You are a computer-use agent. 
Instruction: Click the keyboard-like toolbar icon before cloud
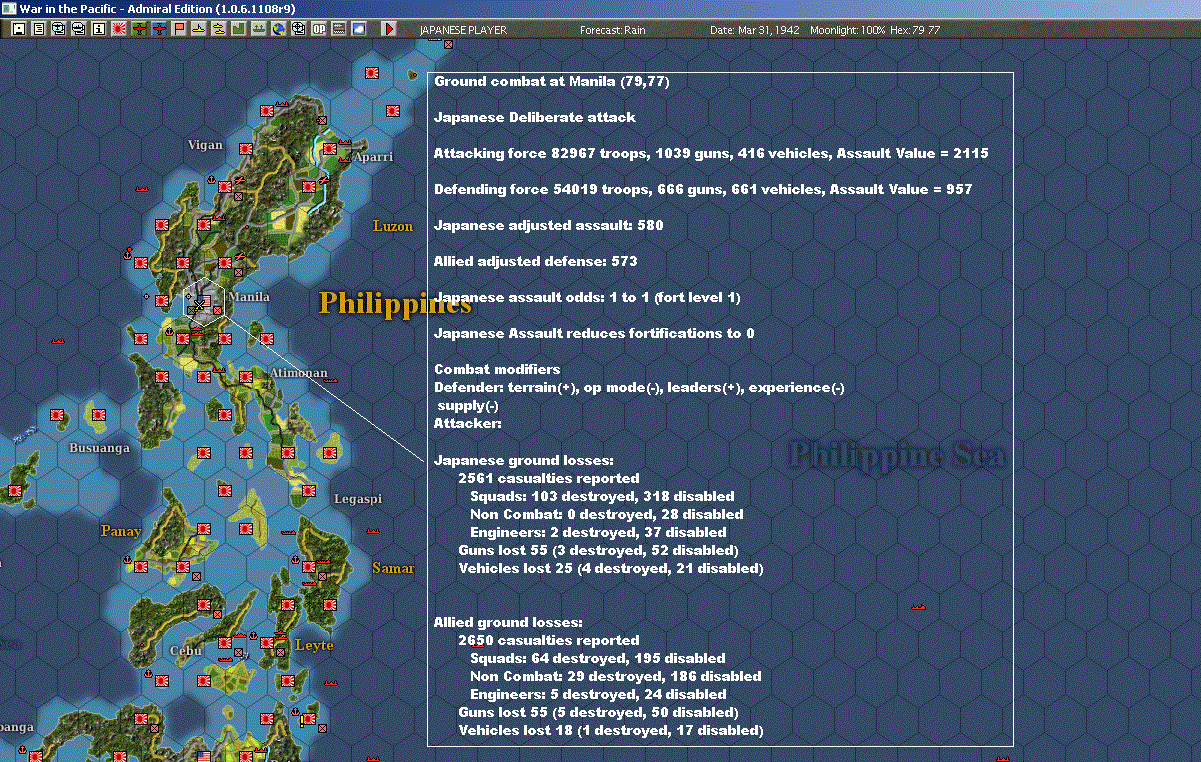coord(339,29)
